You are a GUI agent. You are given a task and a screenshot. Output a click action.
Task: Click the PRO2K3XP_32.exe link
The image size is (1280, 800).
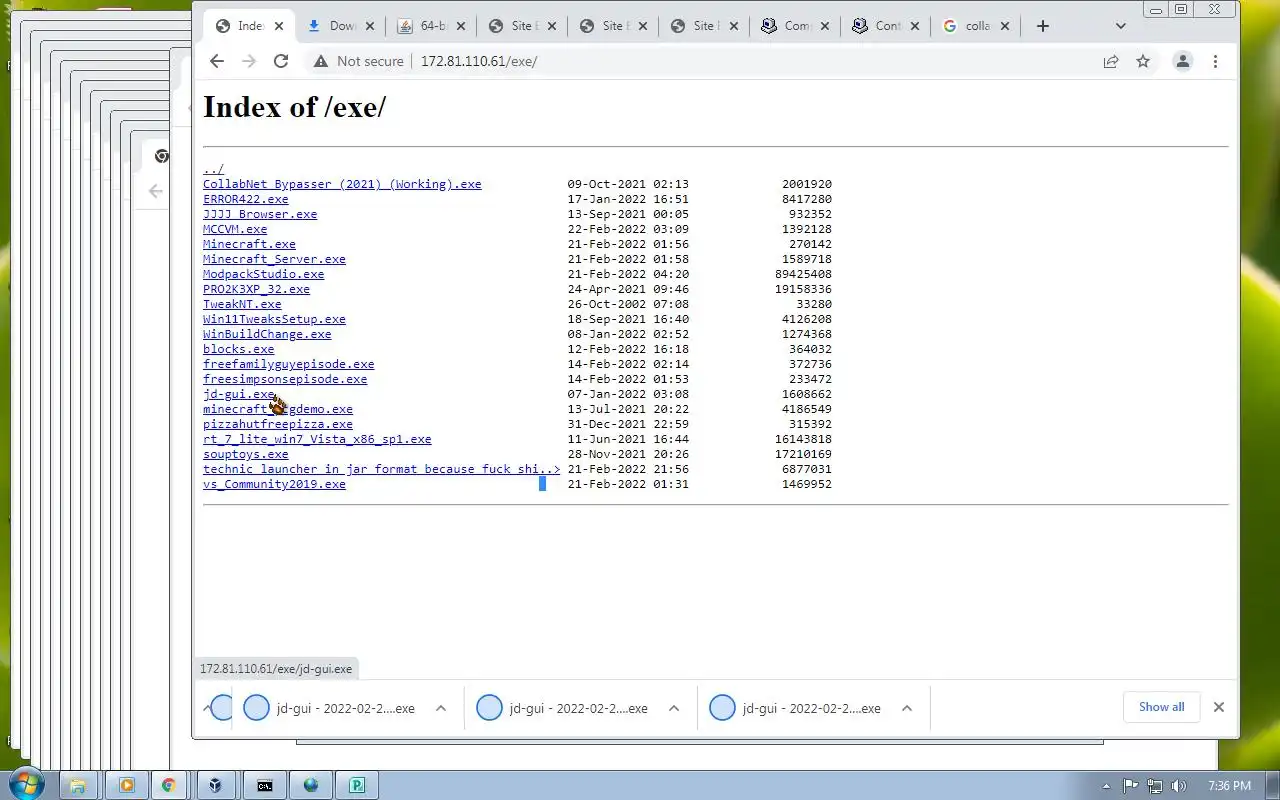256,289
